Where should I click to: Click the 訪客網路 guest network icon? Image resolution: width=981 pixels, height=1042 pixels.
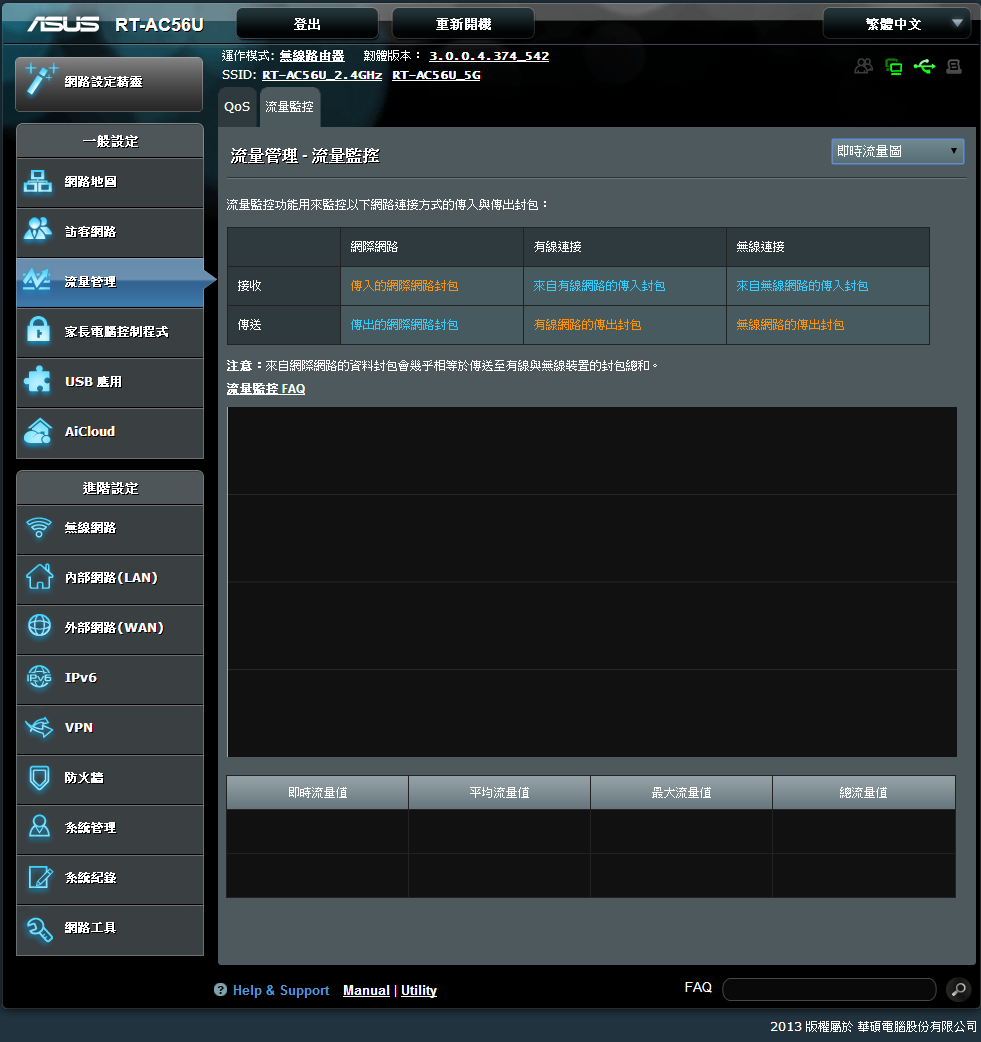[x=38, y=230]
